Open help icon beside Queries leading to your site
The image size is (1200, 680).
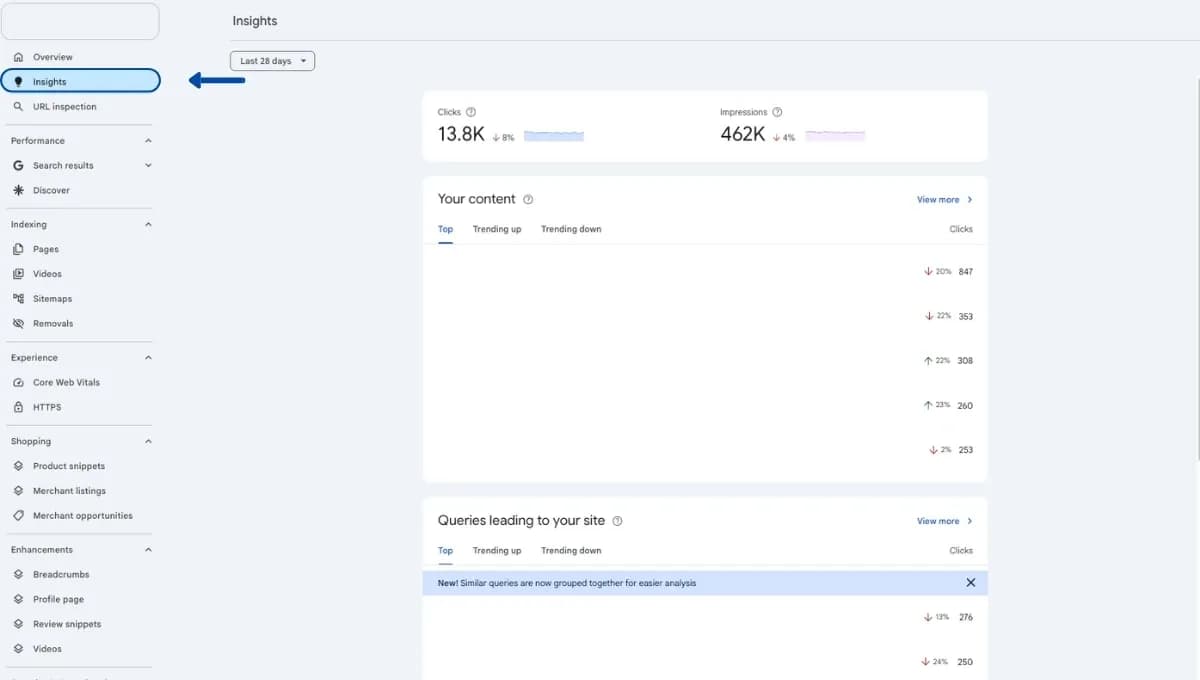617,521
